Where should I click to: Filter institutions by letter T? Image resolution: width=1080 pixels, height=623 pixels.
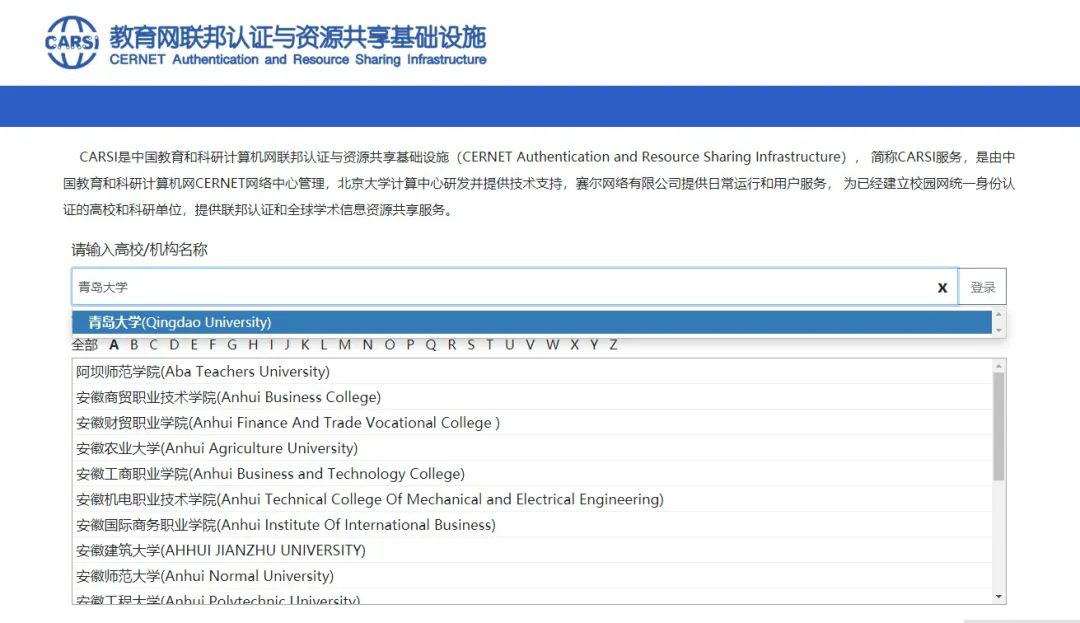tap(490, 344)
